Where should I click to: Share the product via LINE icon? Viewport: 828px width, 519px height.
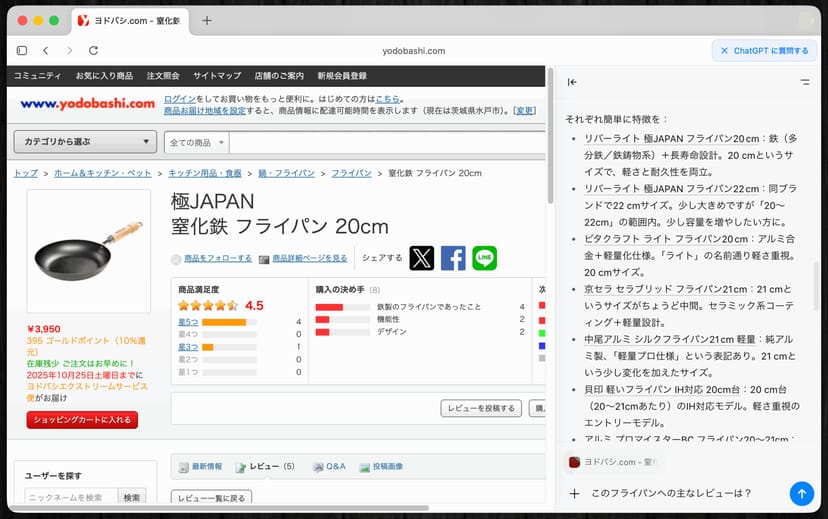[x=485, y=258]
